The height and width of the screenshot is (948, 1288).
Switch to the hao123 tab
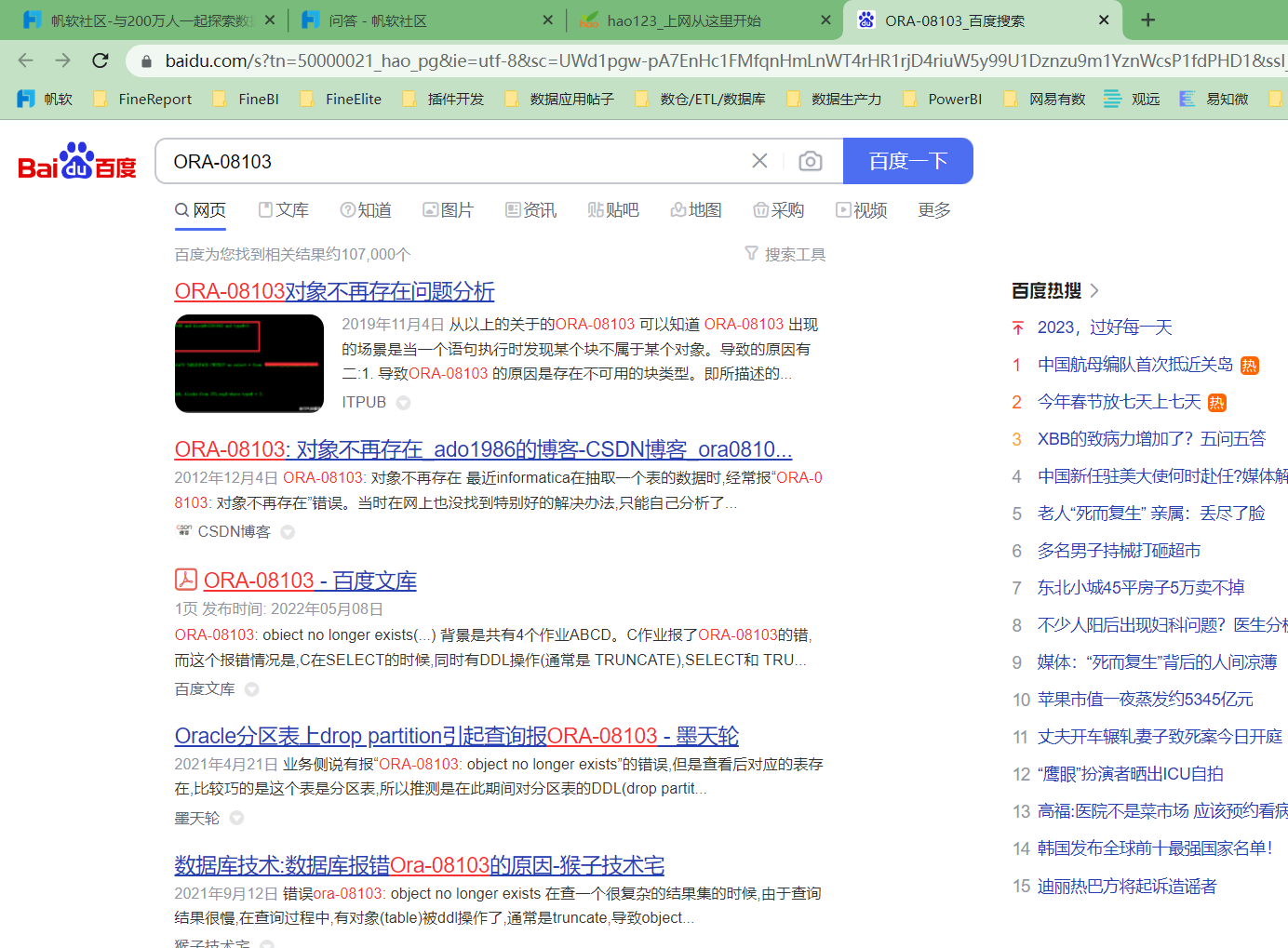pyautogui.click(x=705, y=20)
